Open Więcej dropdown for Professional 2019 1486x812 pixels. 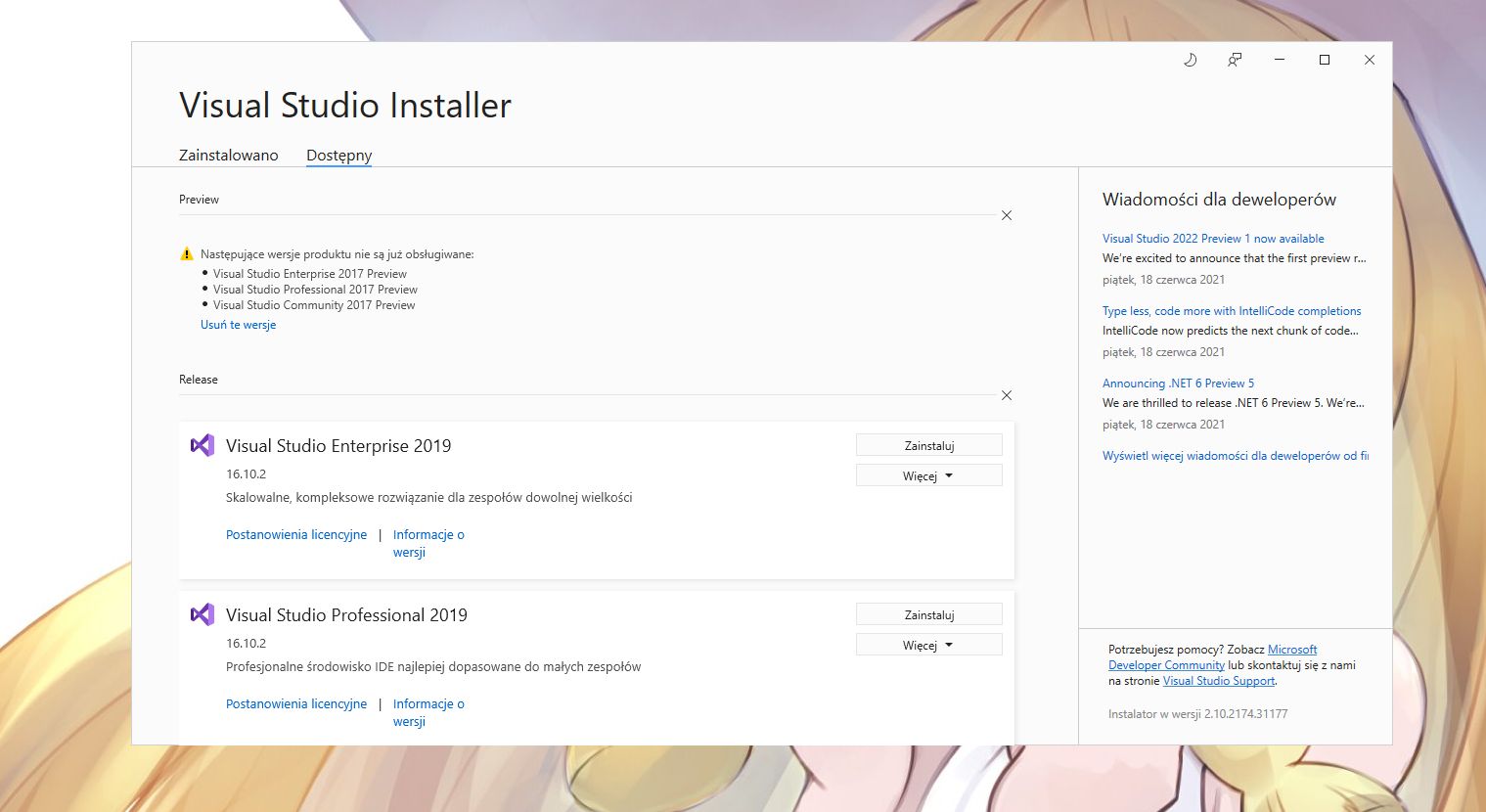pos(929,645)
